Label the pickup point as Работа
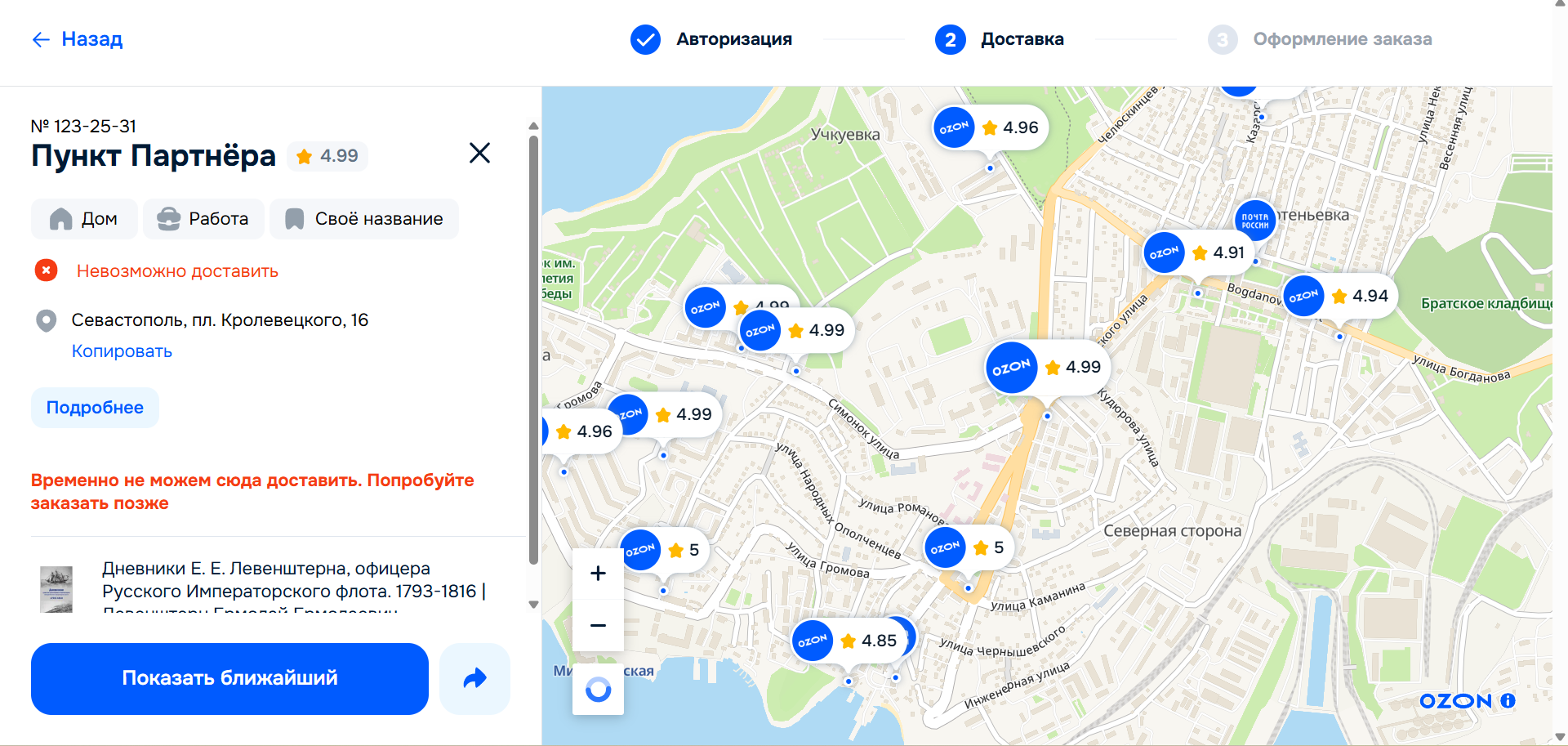This screenshot has width=1568, height=746. [203, 219]
